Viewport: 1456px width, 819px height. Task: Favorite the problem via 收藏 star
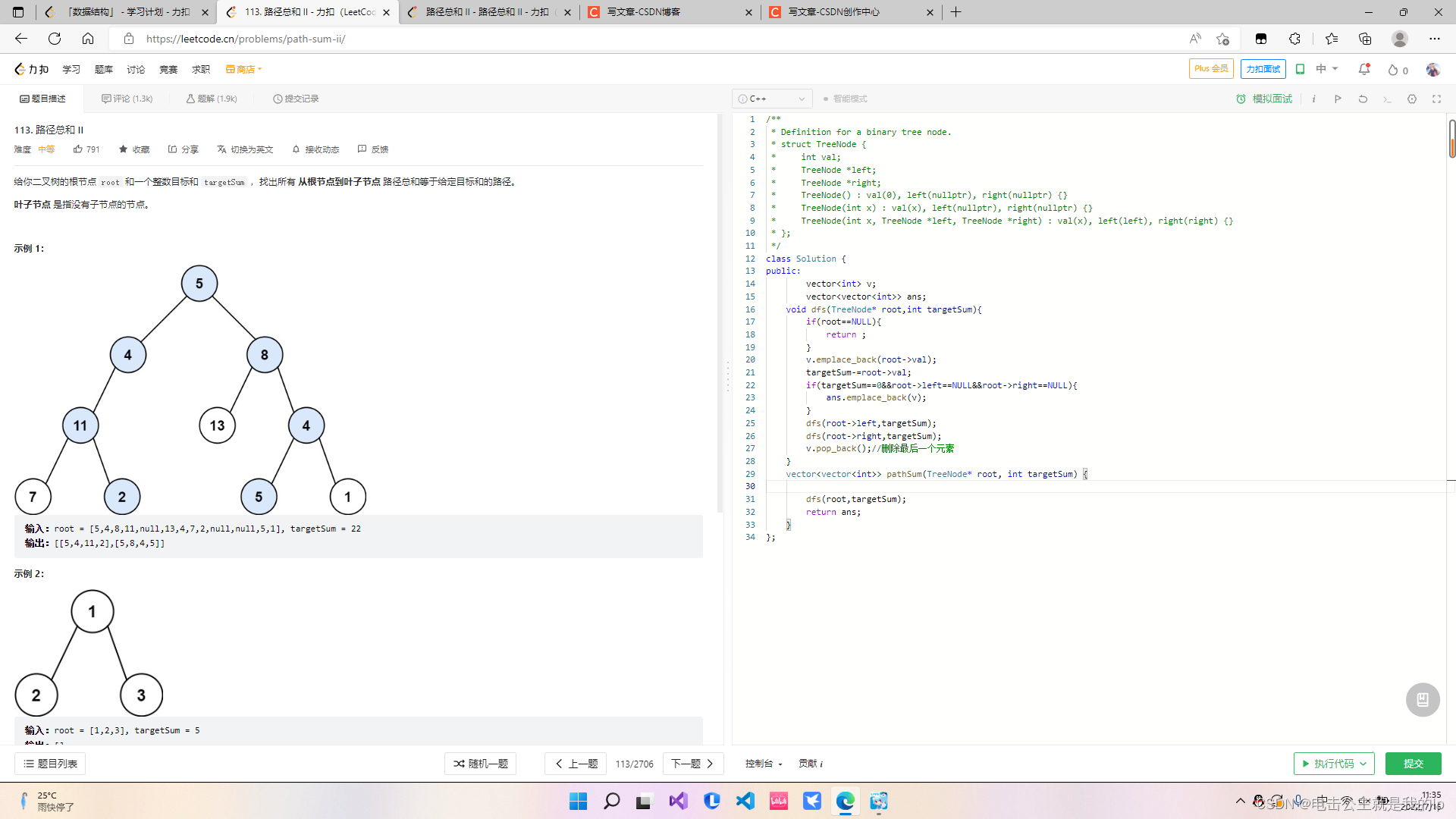click(134, 149)
